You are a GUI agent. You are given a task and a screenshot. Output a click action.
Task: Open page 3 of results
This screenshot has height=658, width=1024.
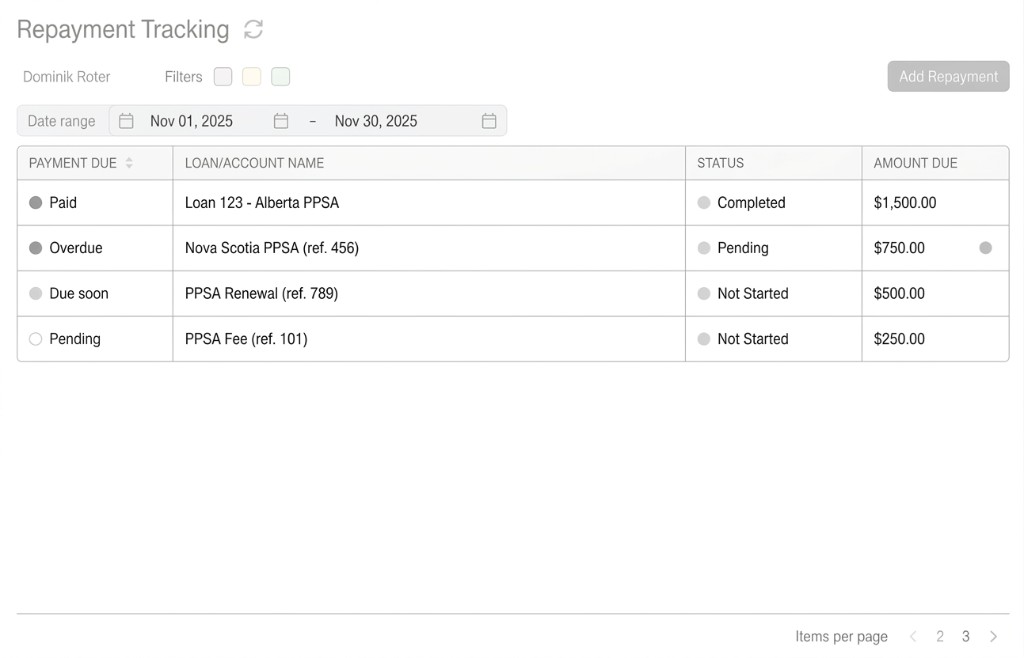[x=966, y=636]
